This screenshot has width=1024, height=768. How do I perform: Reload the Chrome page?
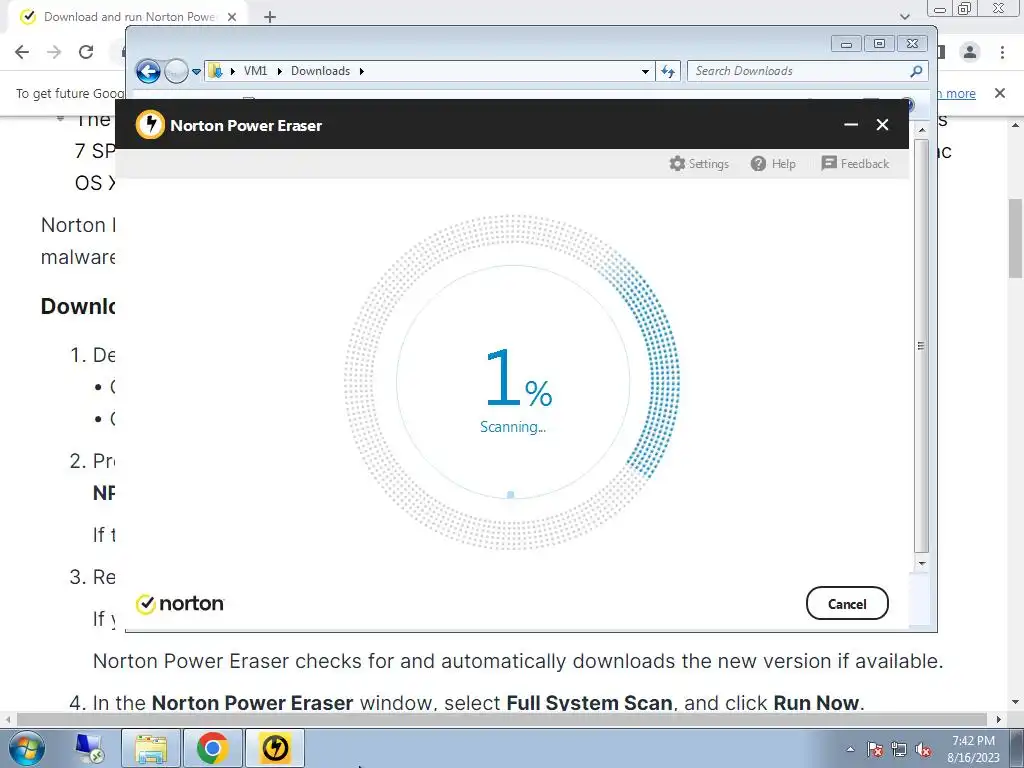tap(86, 52)
